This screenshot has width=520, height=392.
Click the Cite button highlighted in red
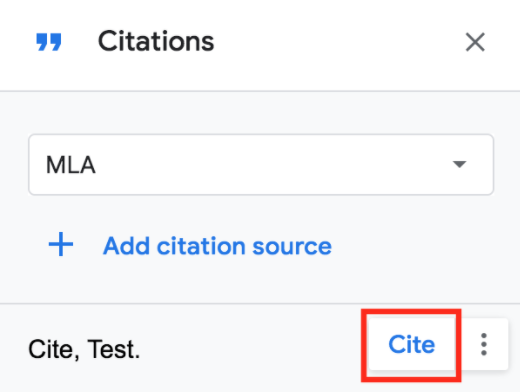[x=412, y=344]
